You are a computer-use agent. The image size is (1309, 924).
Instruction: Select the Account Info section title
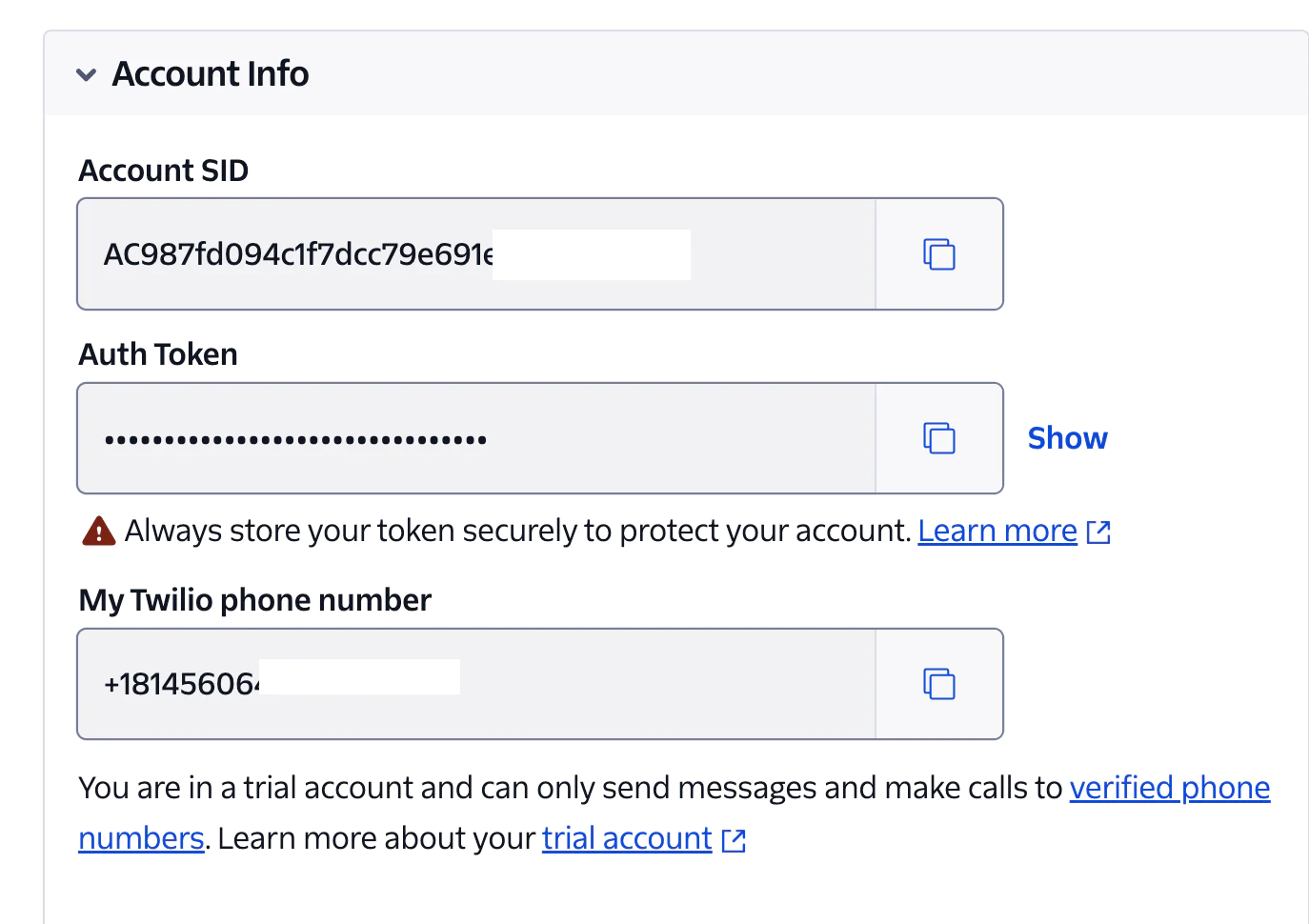(x=211, y=73)
